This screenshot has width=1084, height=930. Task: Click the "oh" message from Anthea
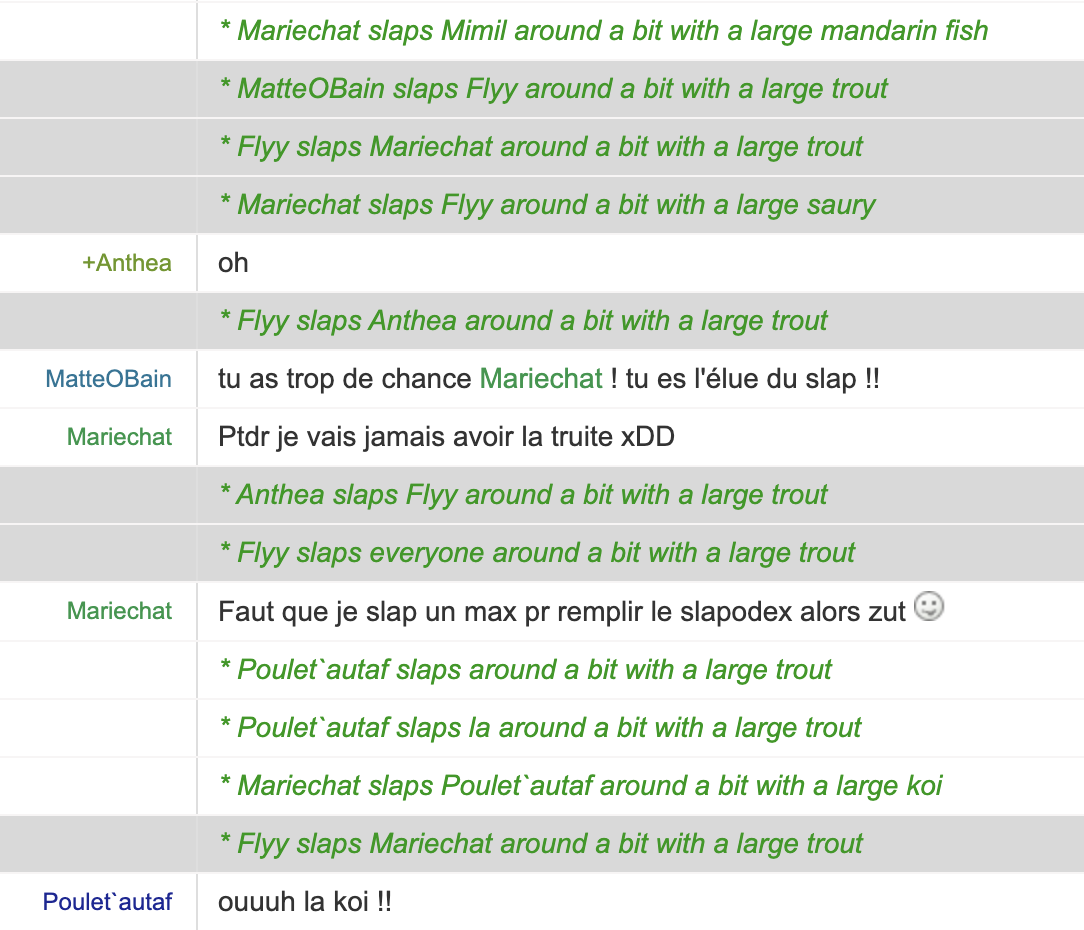(x=233, y=263)
